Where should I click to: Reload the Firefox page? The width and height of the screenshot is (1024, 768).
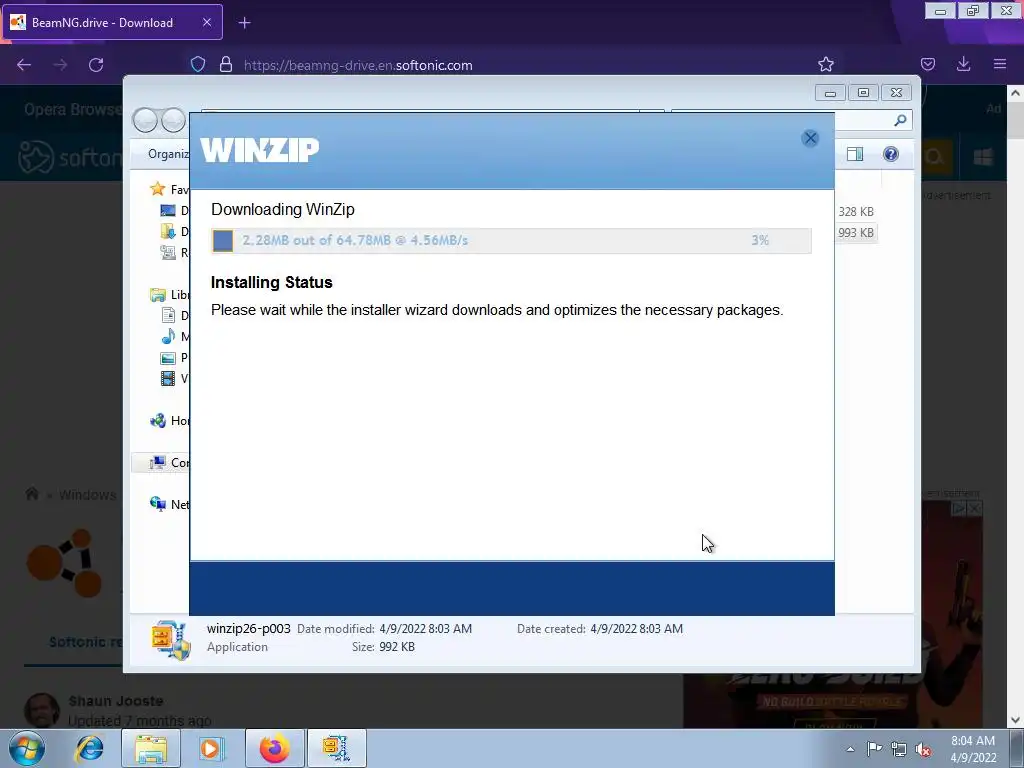point(96,65)
